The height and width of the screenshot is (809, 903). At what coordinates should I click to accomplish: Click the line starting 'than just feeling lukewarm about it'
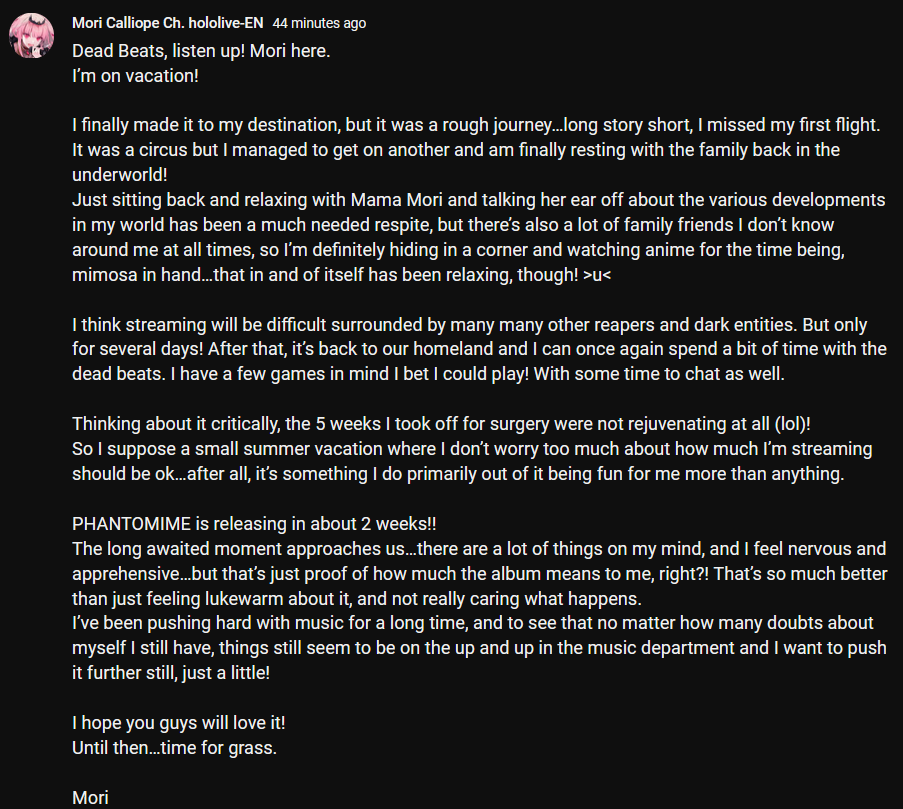(356, 599)
